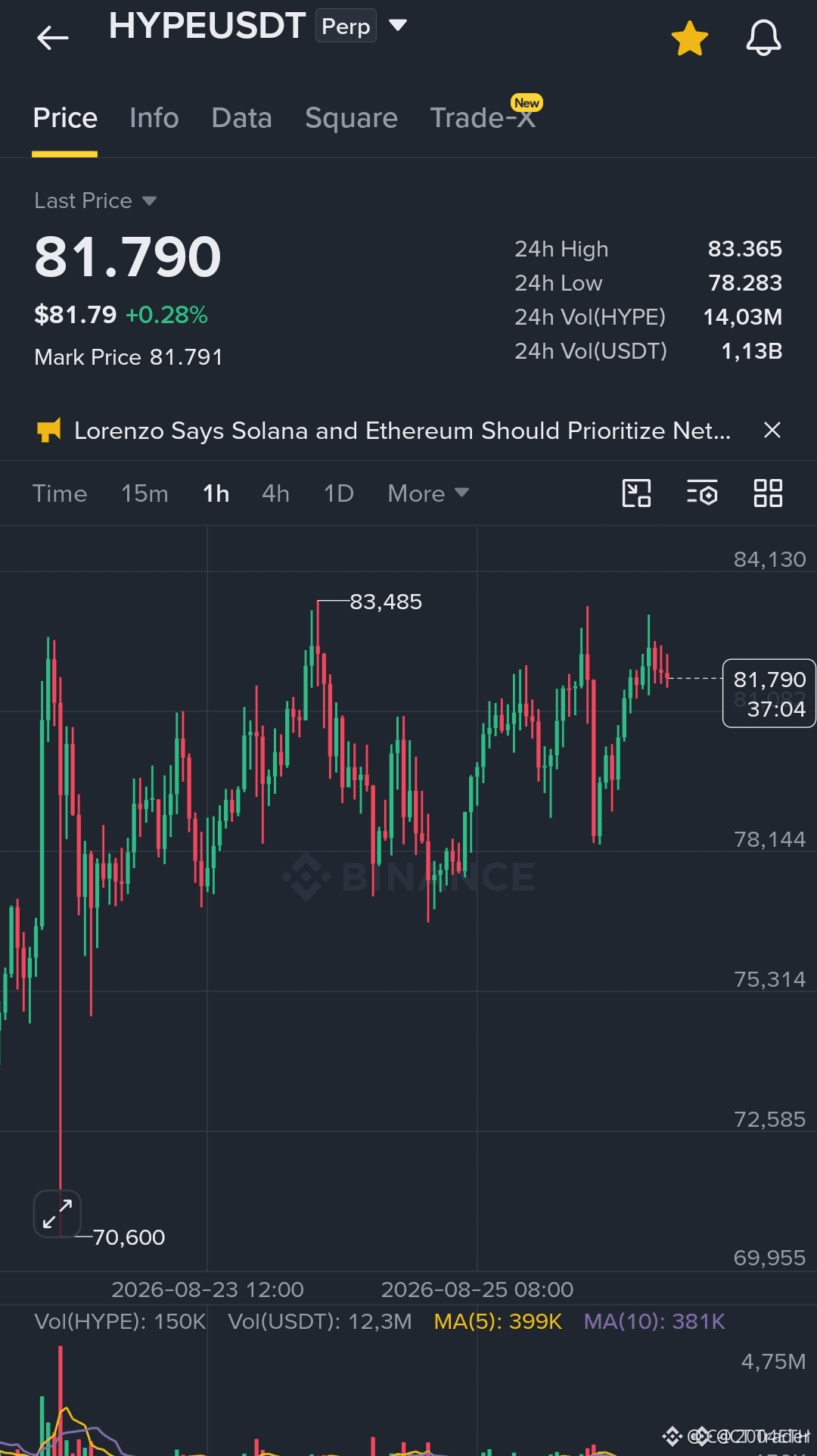Screen dimensions: 817x1456
Task: Tap the HYPEUSDT pair title
Action: 207,26
